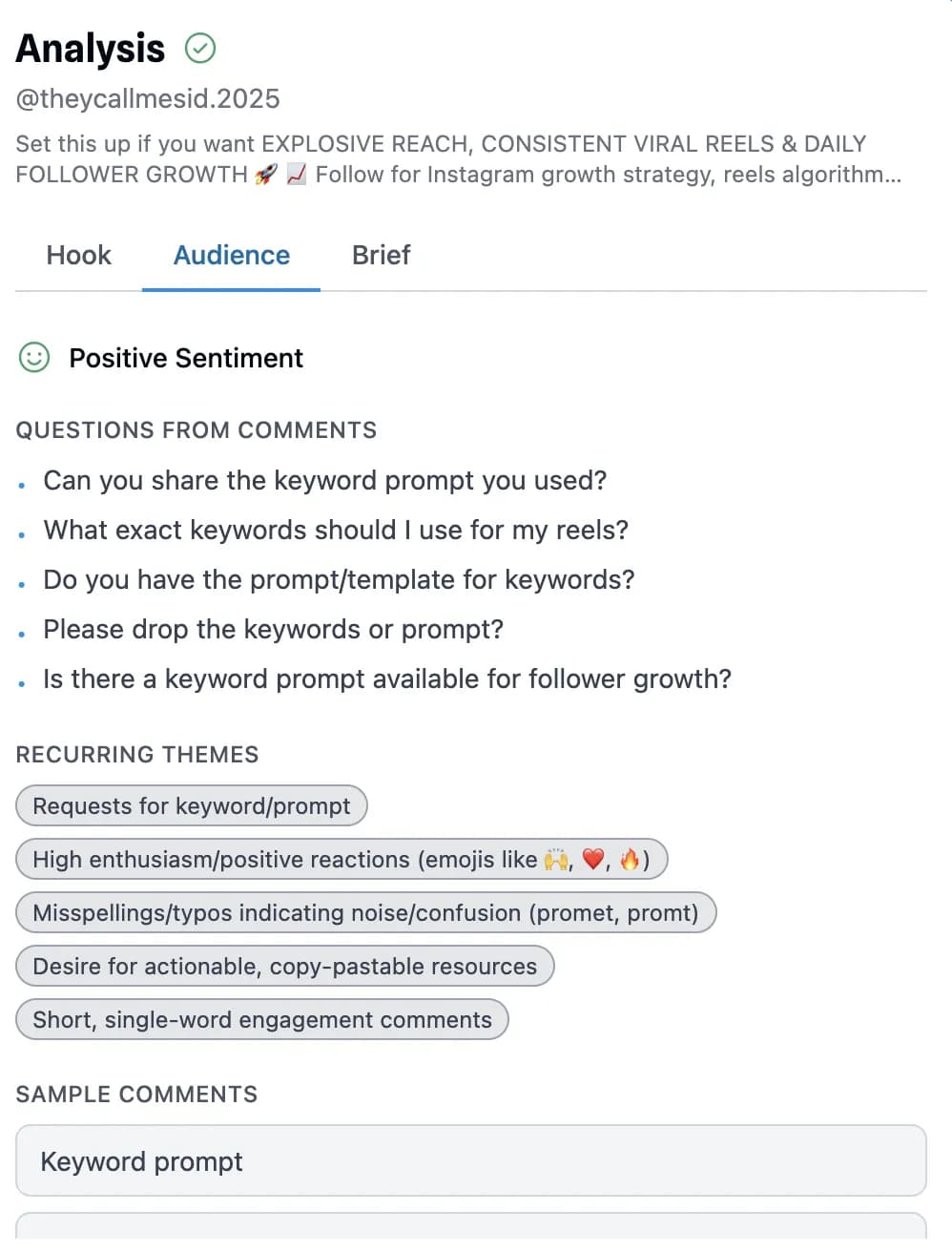Open the Hook tab
This screenshot has width=952, height=1252.
[x=79, y=256]
